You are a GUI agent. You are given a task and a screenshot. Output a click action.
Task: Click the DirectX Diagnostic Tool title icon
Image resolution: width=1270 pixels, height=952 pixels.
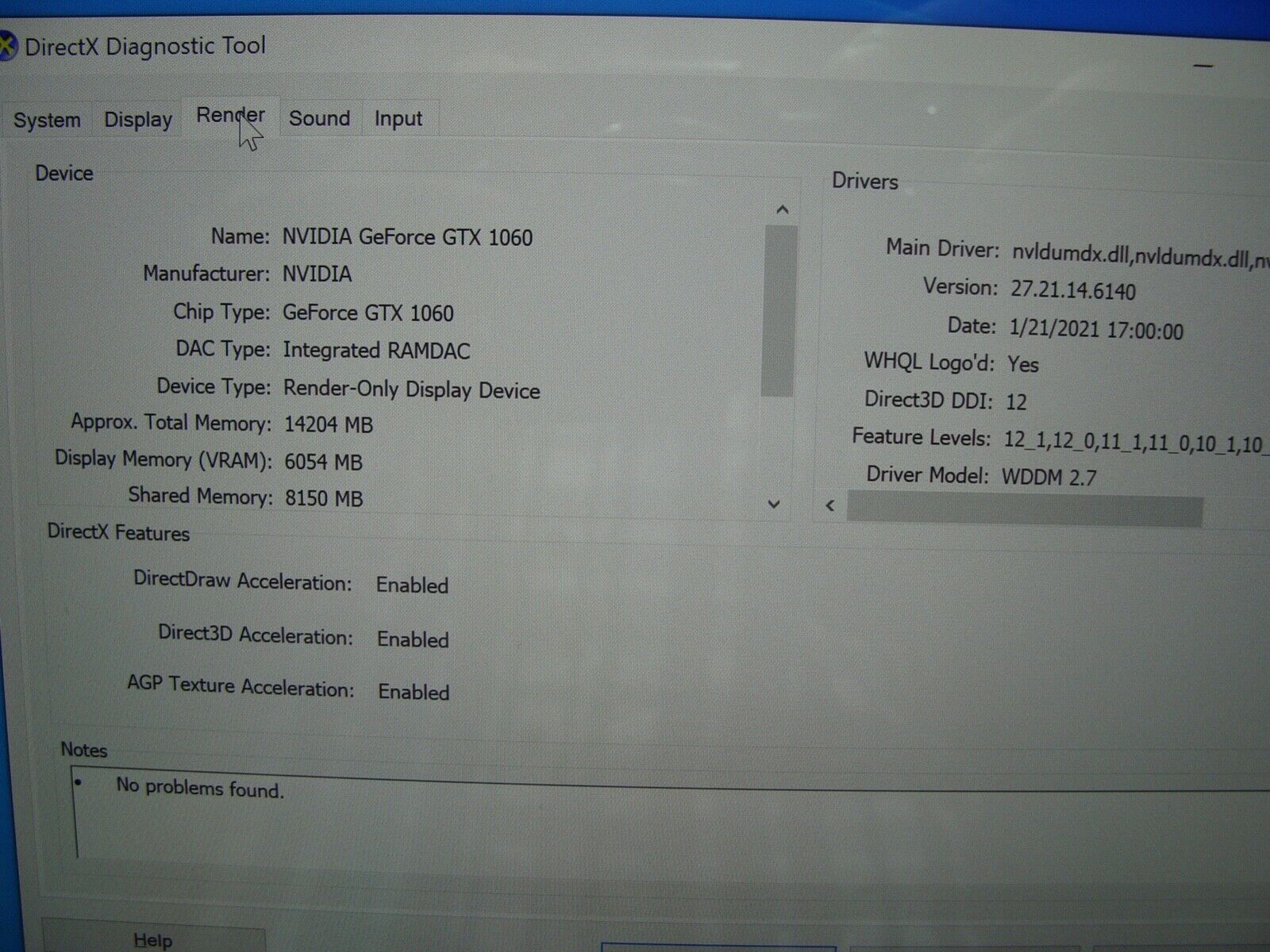[x=6, y=45]
